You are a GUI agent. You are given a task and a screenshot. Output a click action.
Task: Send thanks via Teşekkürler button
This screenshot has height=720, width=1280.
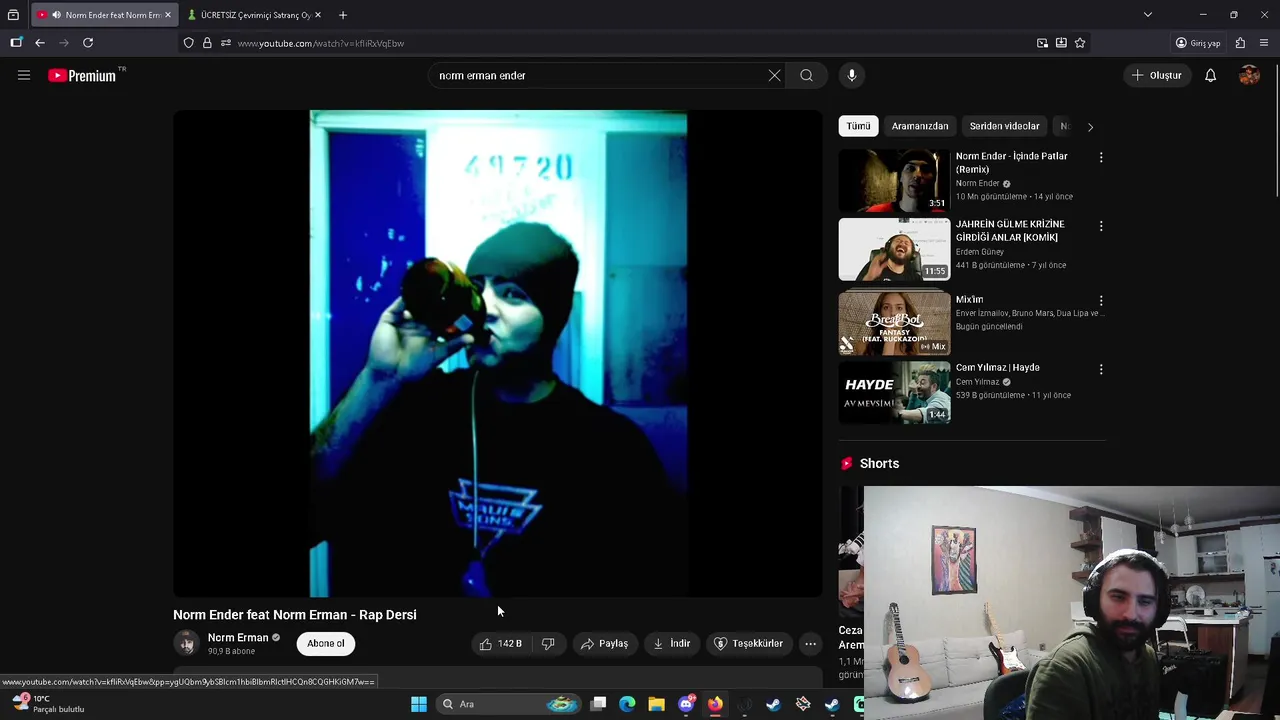(x=748, y=644)
